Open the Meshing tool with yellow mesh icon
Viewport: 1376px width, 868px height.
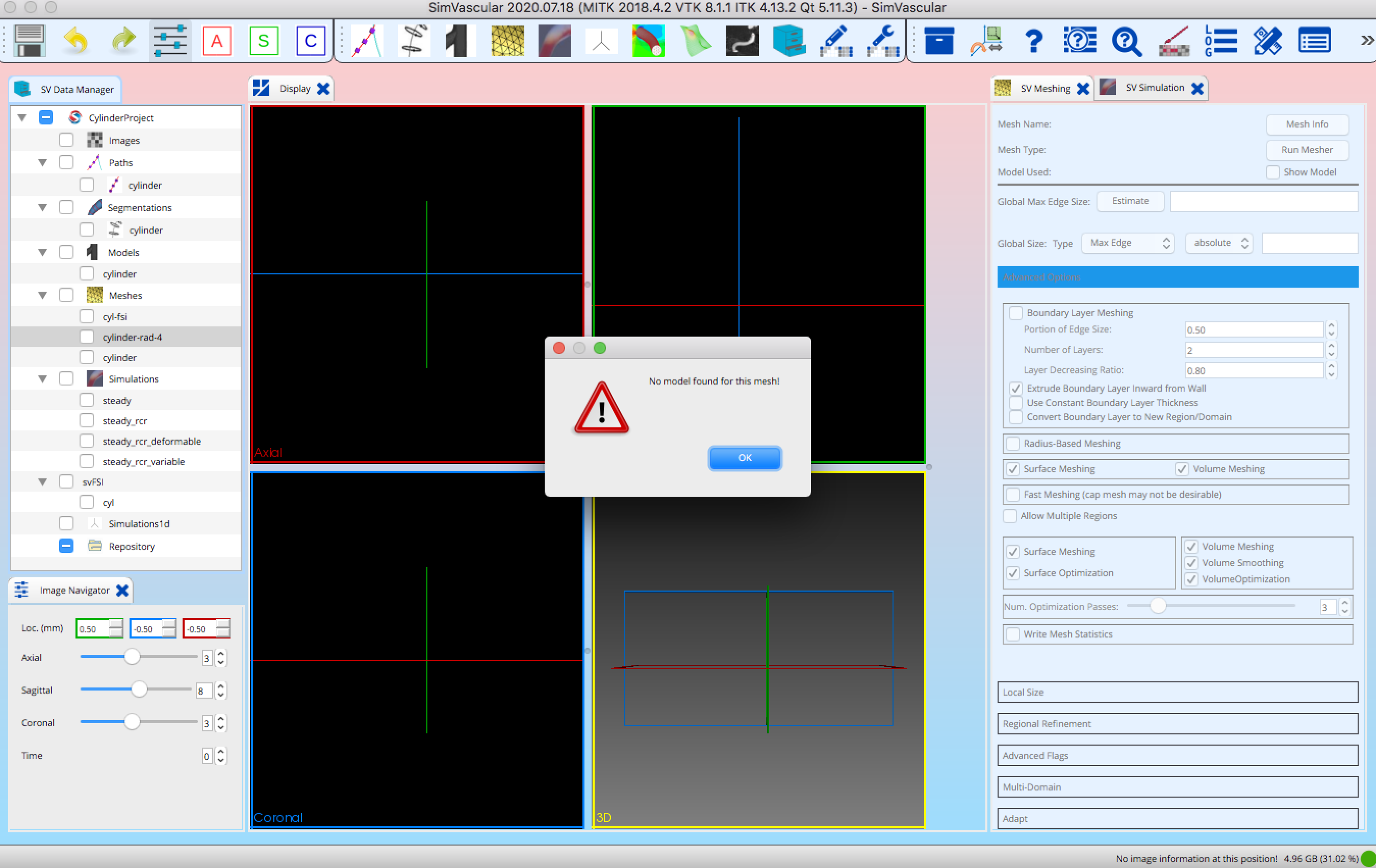pyautogui.click(x=507, y=40)
